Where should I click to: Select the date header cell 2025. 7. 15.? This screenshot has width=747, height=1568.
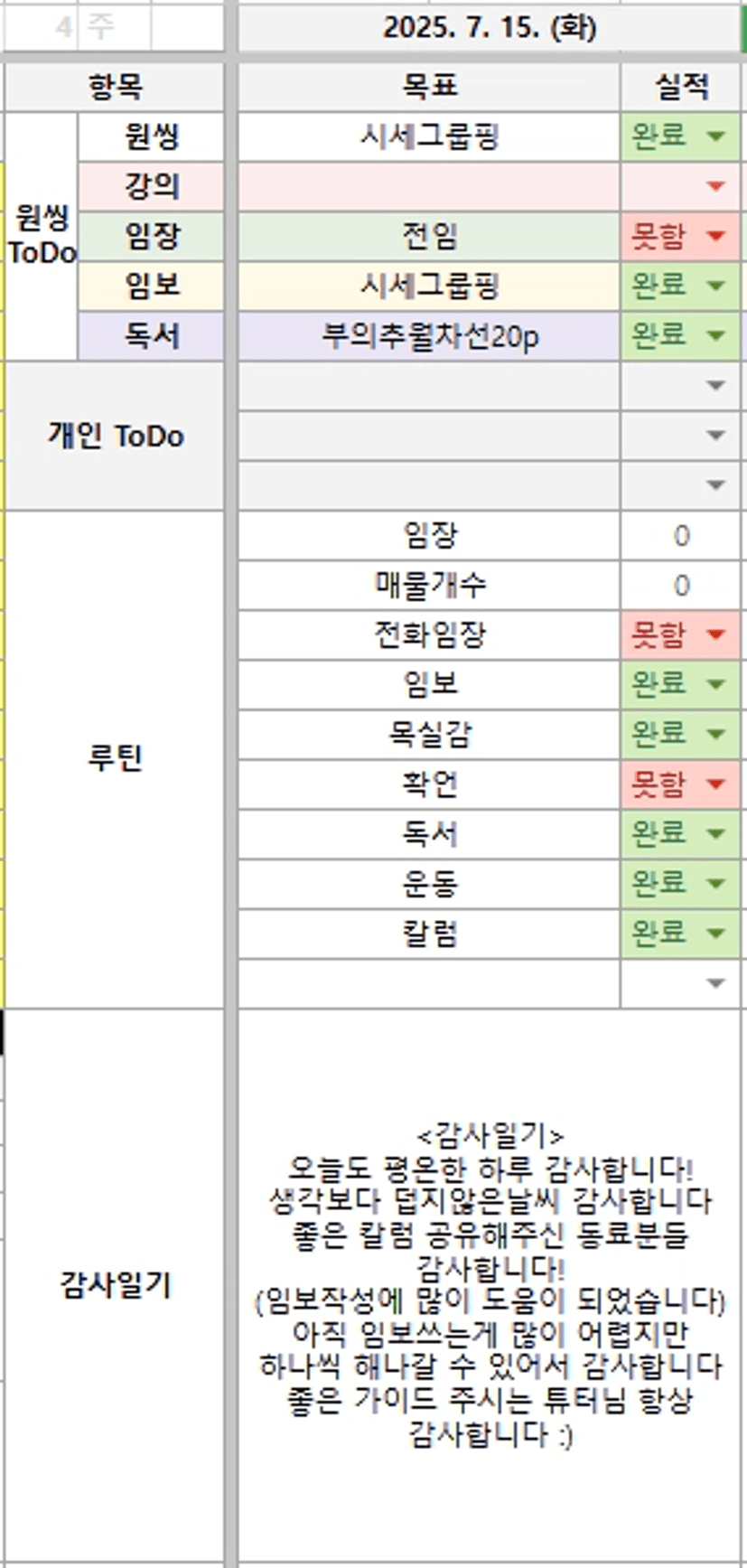pos(488,28)
